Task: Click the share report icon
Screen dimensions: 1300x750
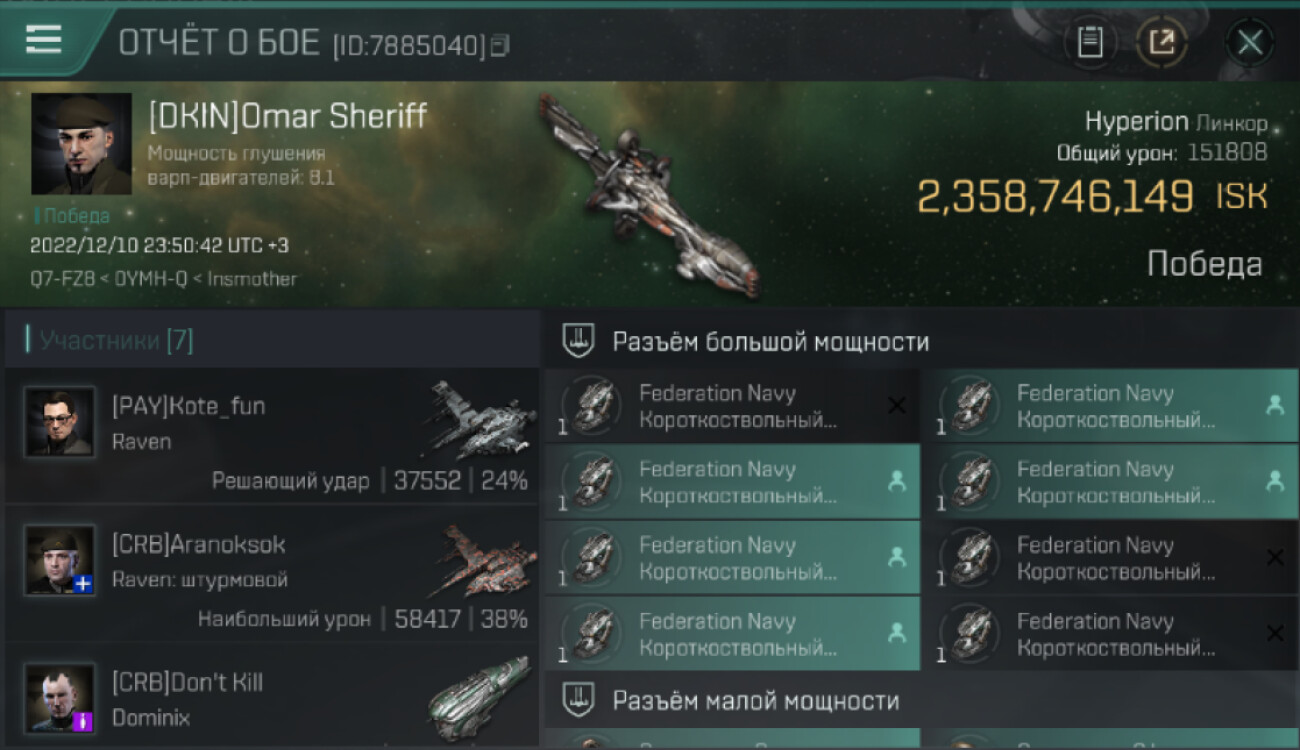Action: [1161, 42]
